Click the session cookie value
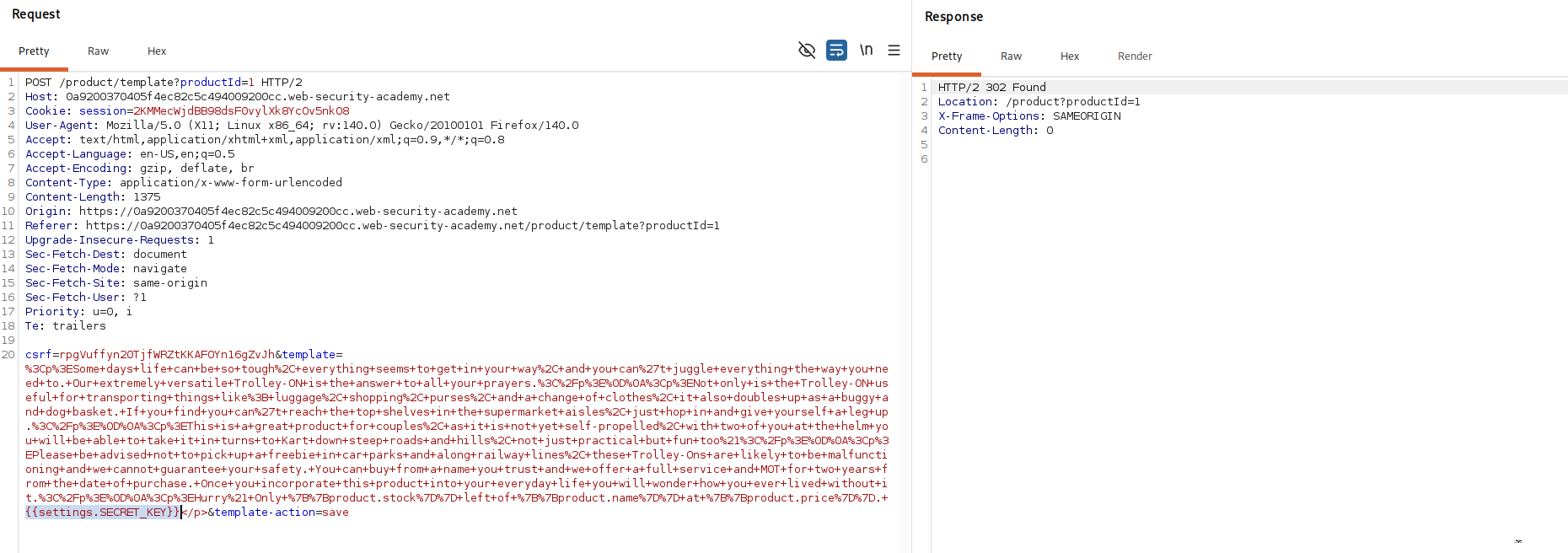Screen dimensions: 1568x553 click(241, 111)
